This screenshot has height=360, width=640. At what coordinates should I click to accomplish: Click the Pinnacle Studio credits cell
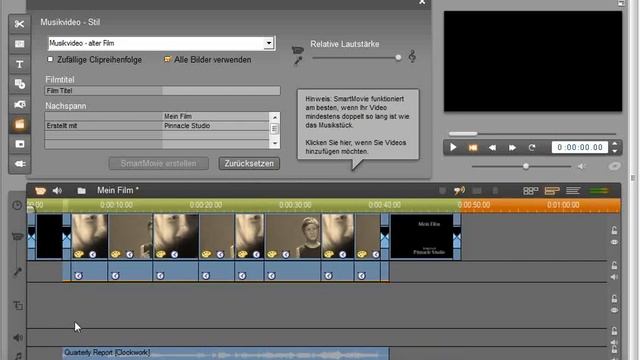tap(216, 126)
